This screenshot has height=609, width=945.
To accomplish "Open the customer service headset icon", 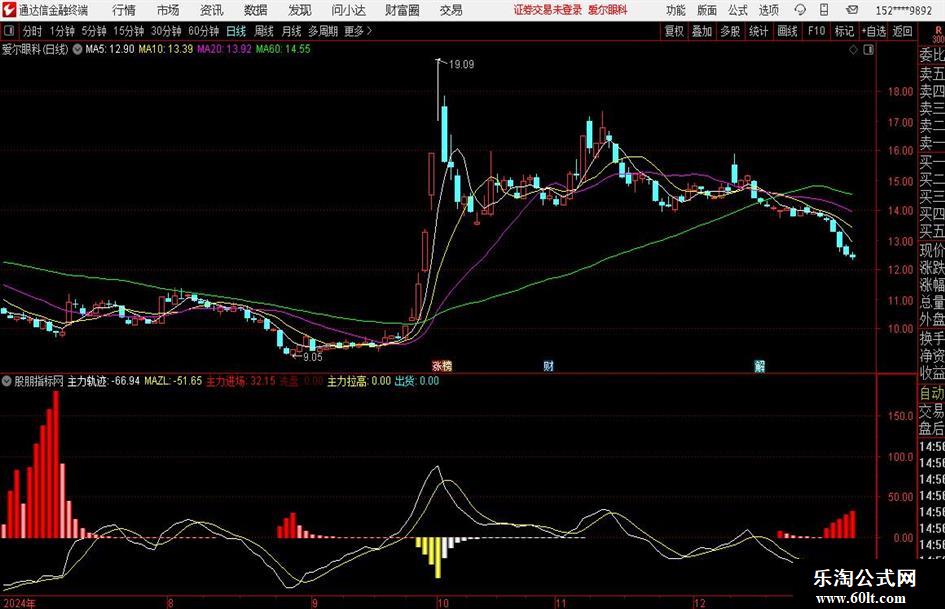I will coord(800,10).
